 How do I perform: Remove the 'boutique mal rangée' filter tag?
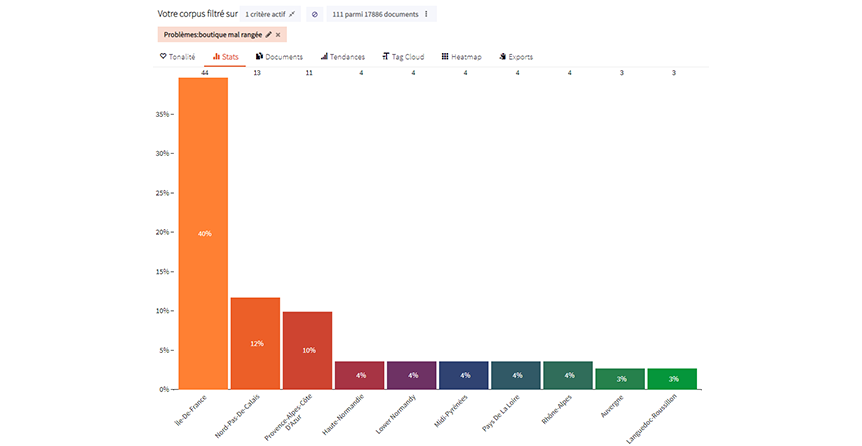pos(278,35)
